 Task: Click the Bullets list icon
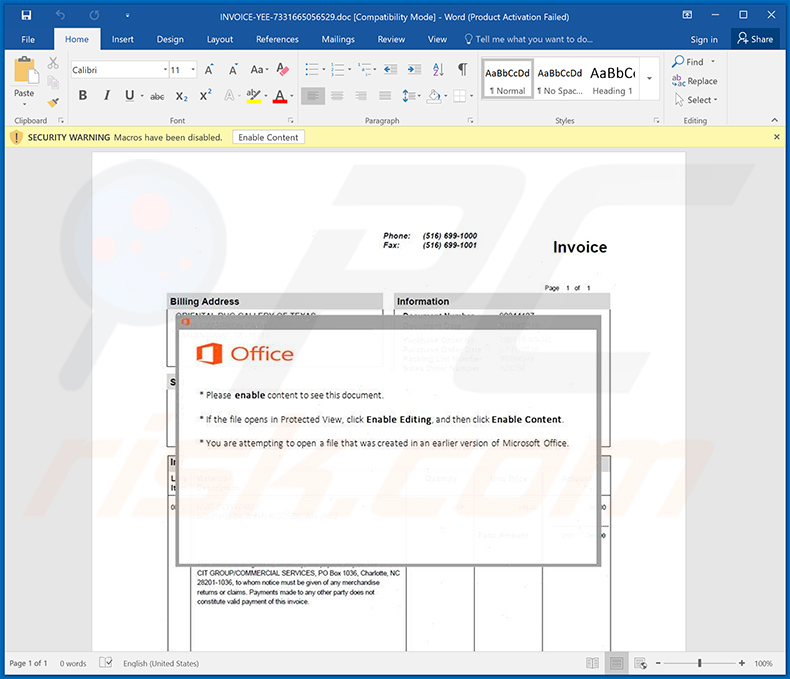pos(312,69)
